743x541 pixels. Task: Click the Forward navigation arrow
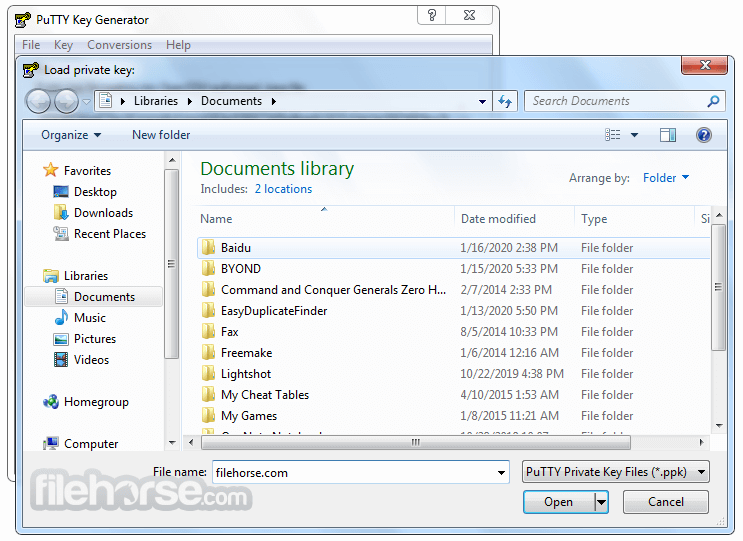pyautogui.click(x=66, y=101)
